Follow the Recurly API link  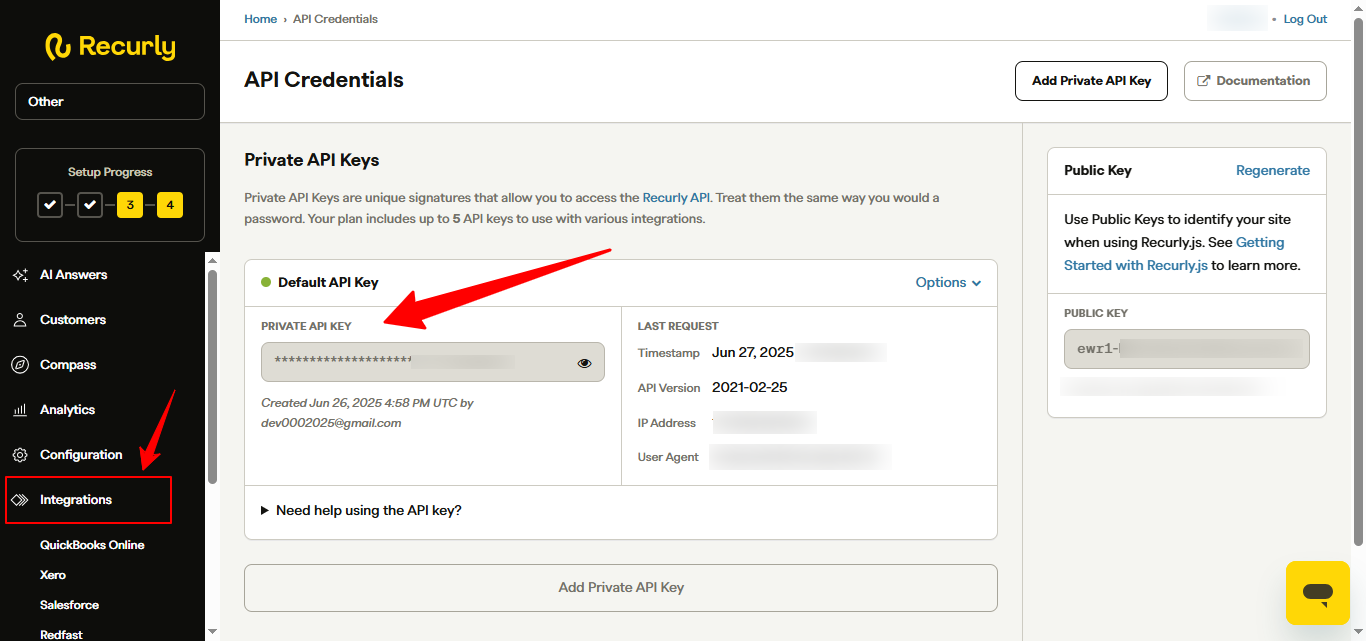point(677,198)
